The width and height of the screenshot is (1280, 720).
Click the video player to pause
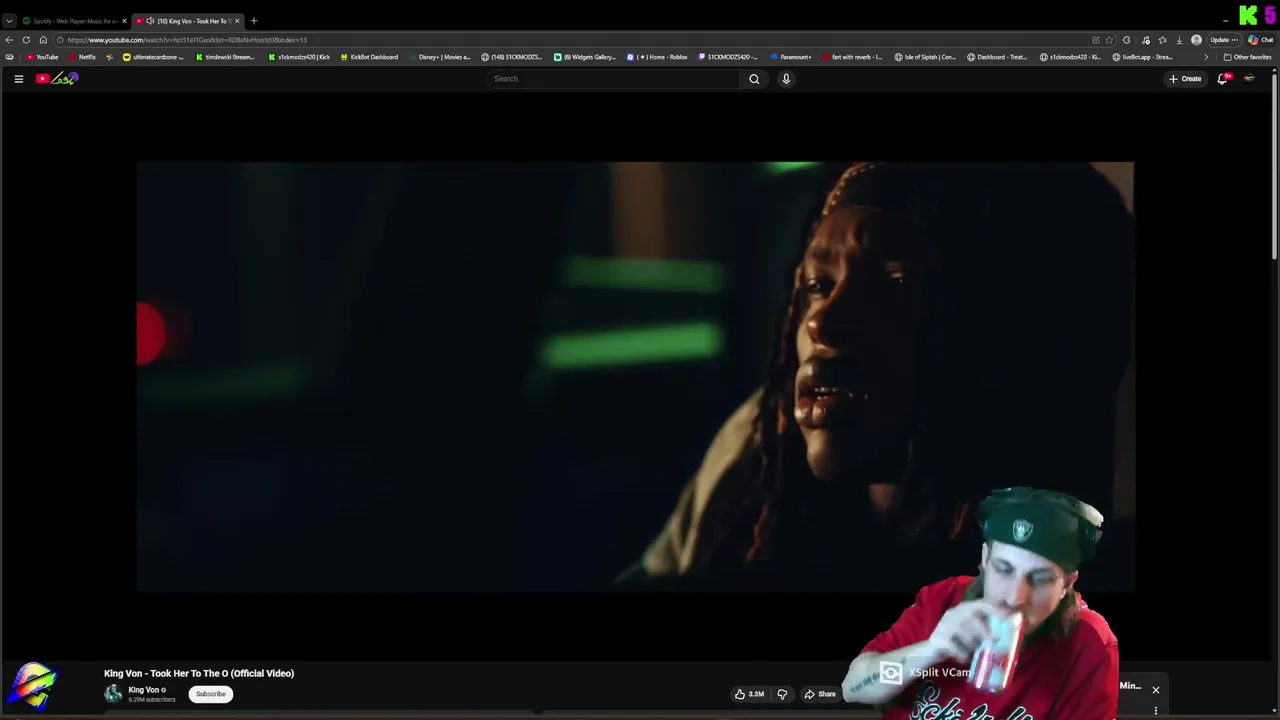(635, 376)
